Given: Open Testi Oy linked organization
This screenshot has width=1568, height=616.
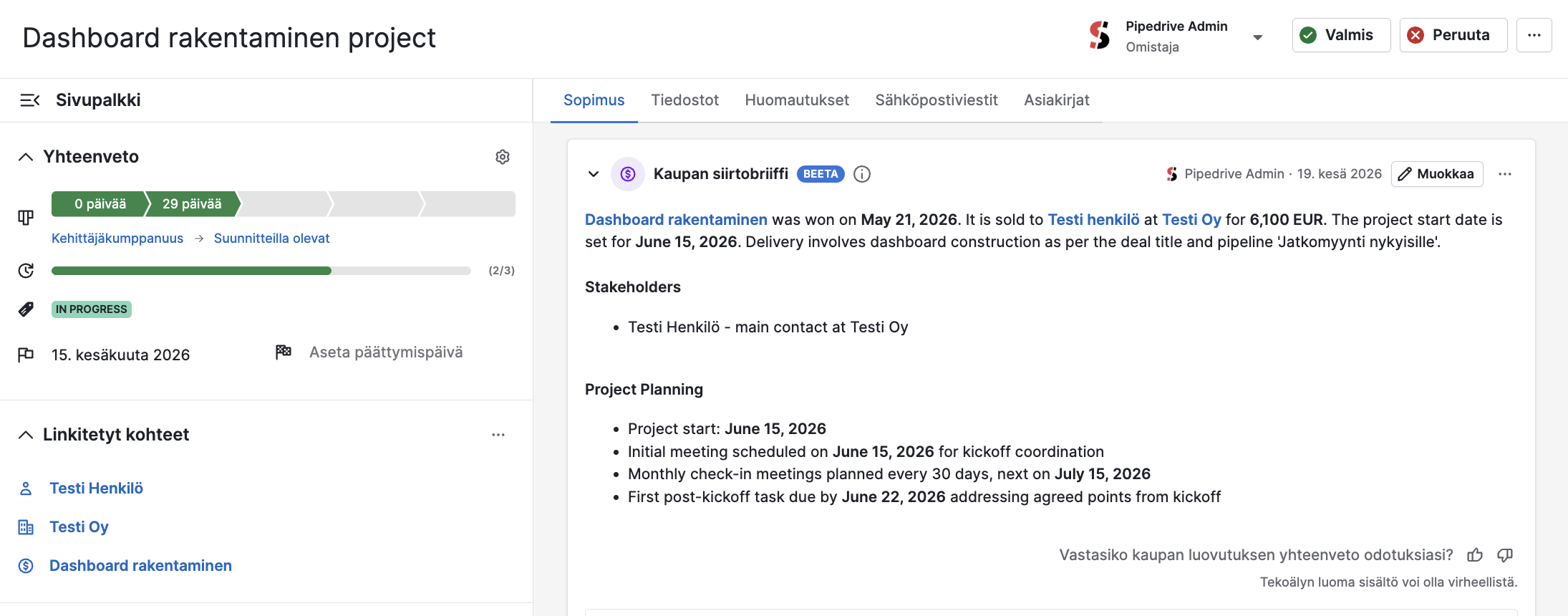Looking at the screenshot, I should (79, 527).
